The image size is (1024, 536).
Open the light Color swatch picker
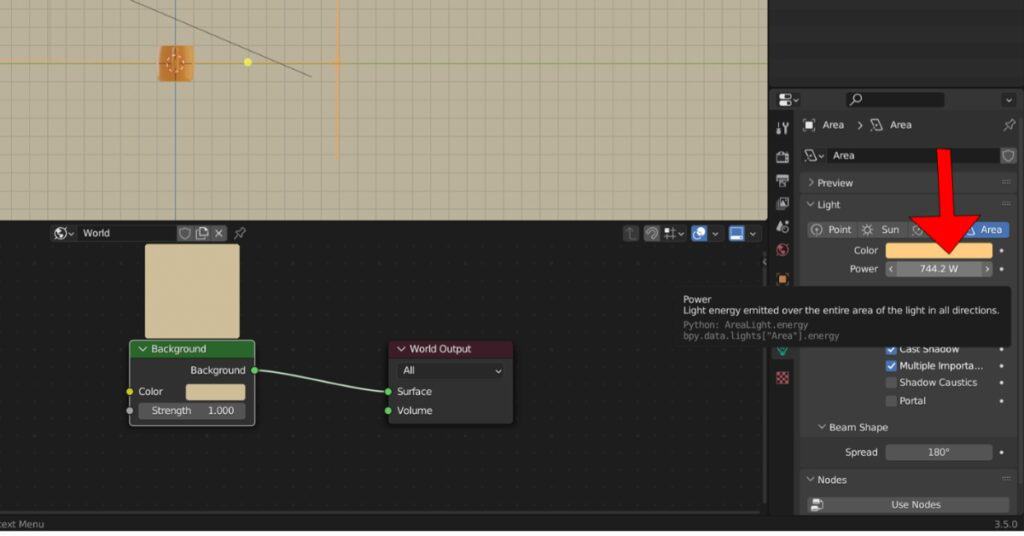(938, 251)
